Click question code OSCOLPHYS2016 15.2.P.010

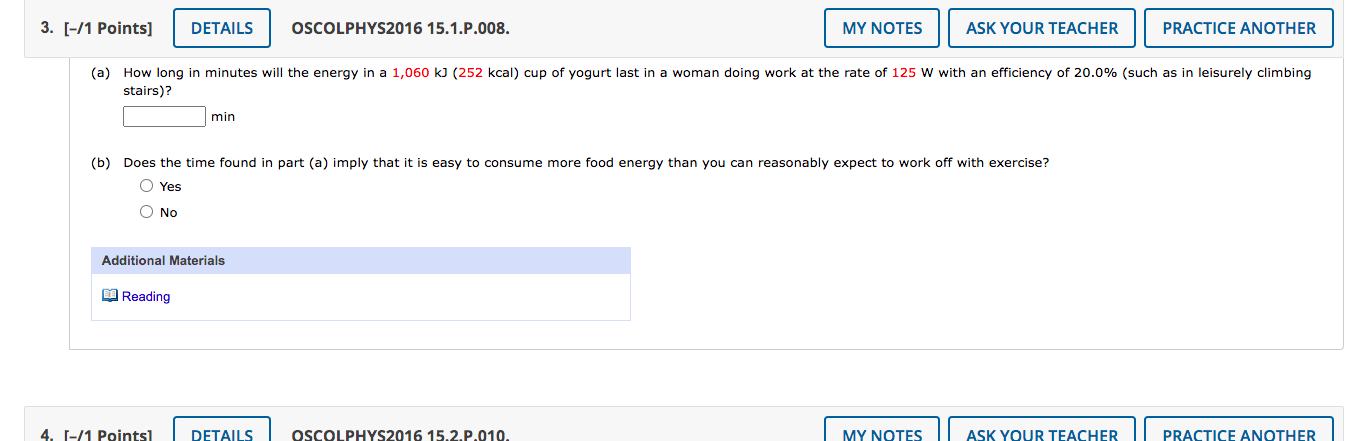tap(400, 434)
